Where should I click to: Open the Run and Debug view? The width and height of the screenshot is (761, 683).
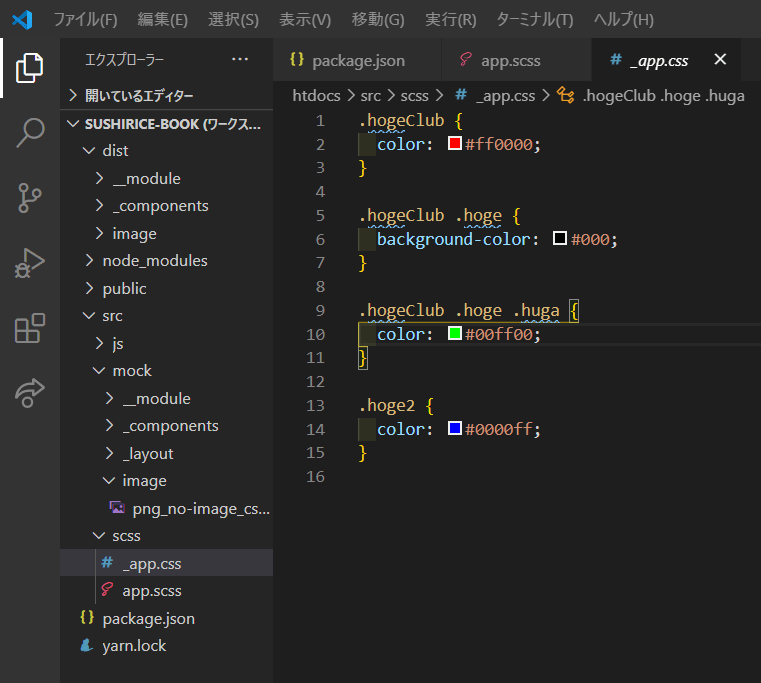click(x=30, y=263)
